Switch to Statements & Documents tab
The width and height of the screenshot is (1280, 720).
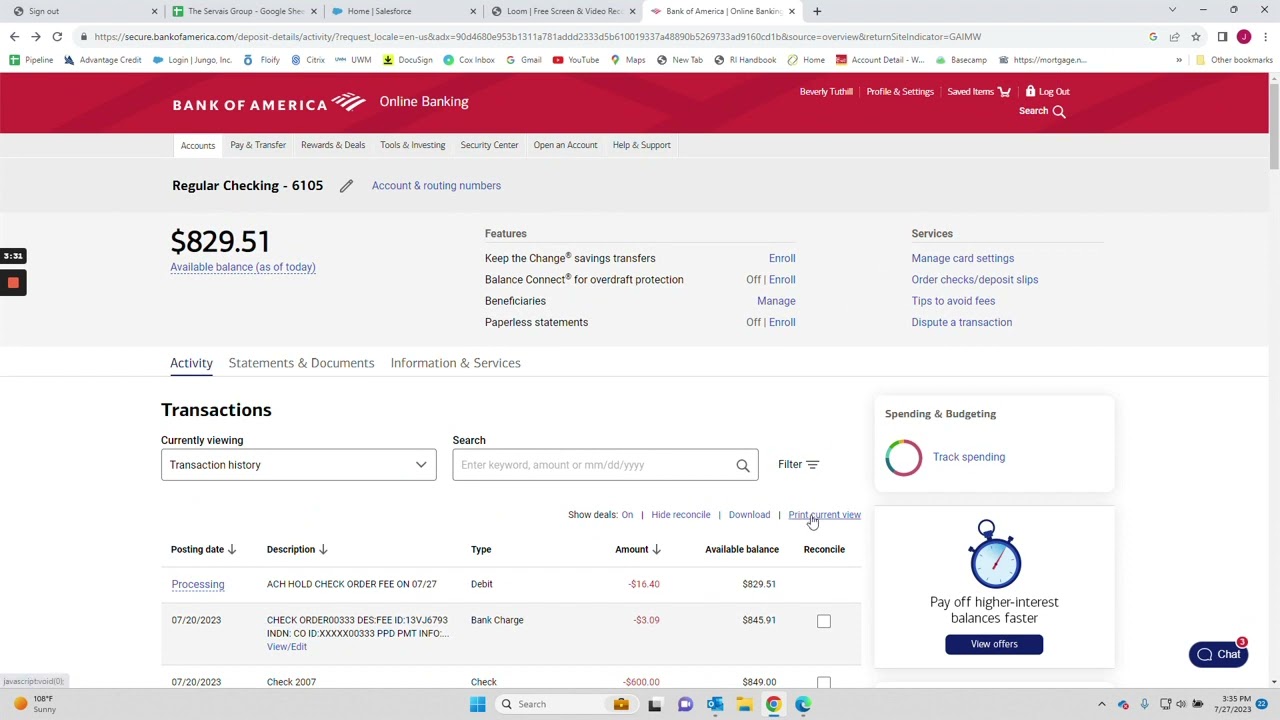(x=301, y=363)
